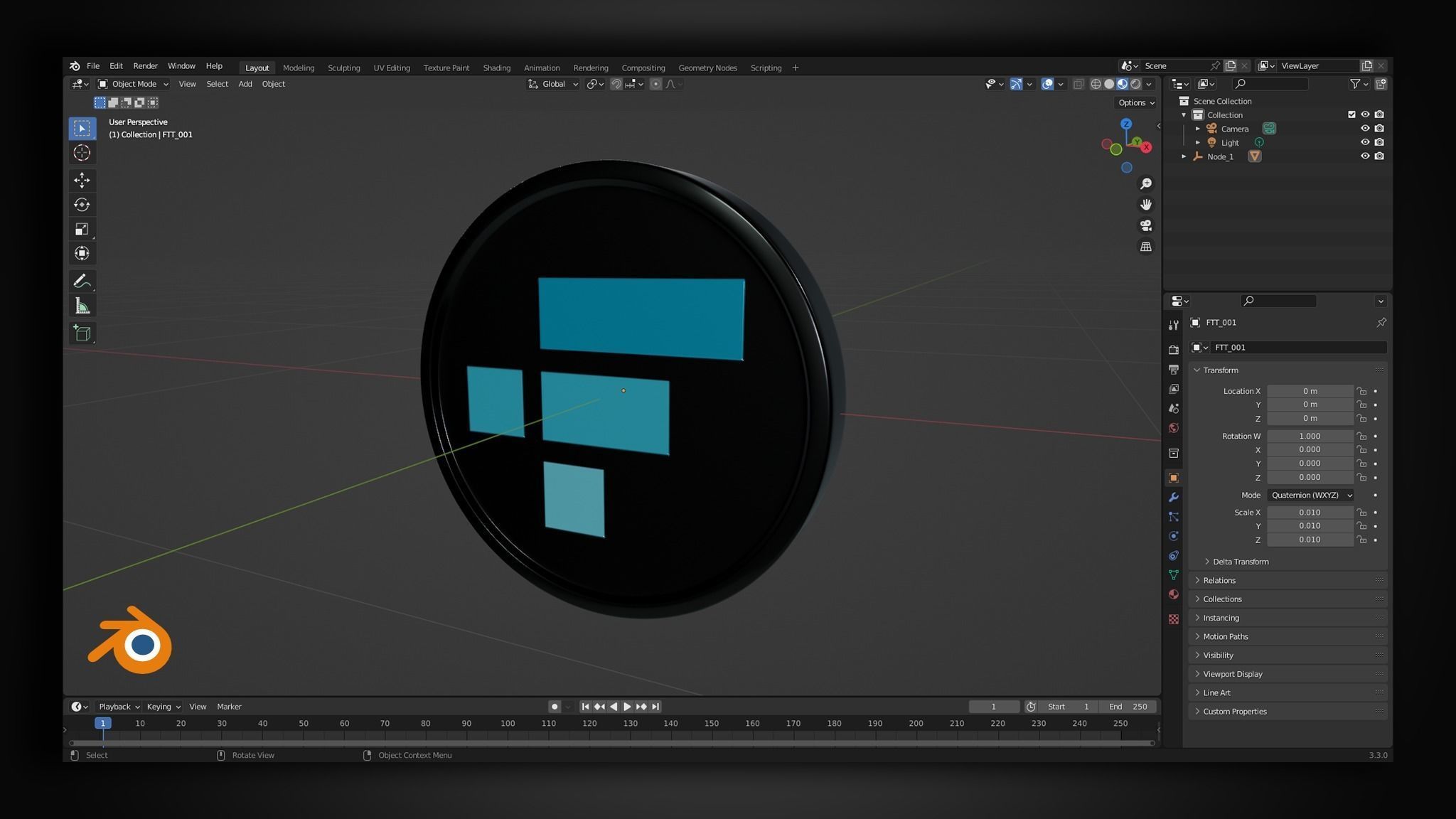The height and width of the screenshot is (819, 1456).
Task: Toggle proportional editing button
Action: (655, 84)
